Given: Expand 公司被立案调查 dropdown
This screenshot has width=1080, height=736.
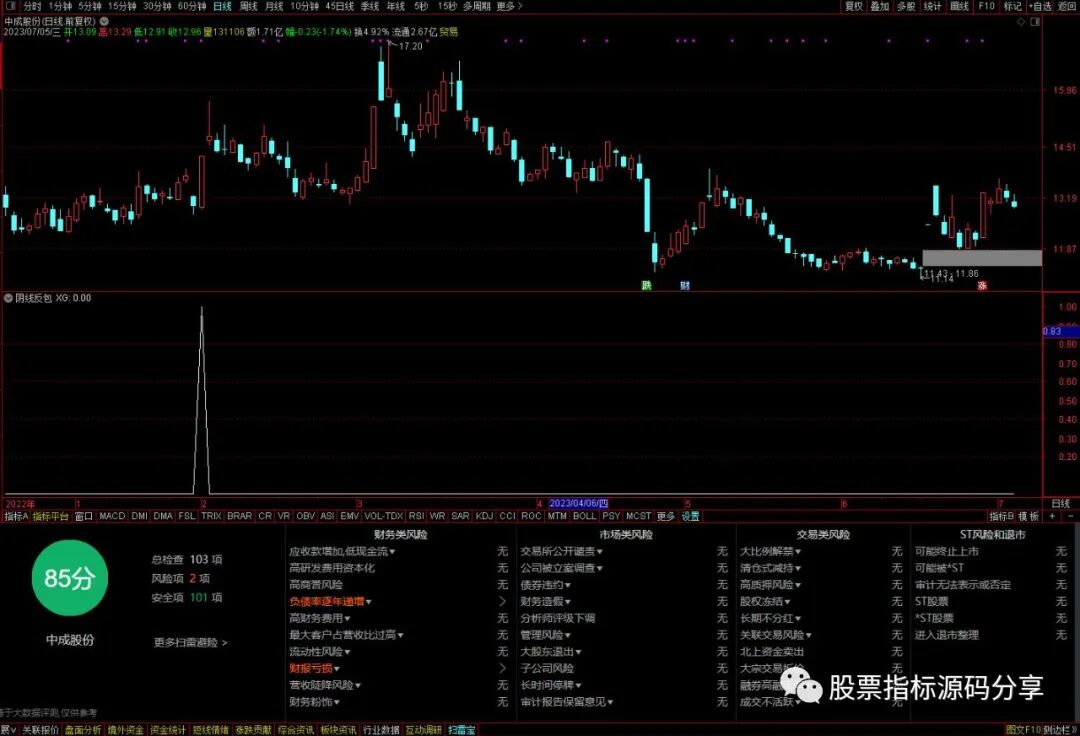Looking at the screenshot, I should [x=561, y=568].
